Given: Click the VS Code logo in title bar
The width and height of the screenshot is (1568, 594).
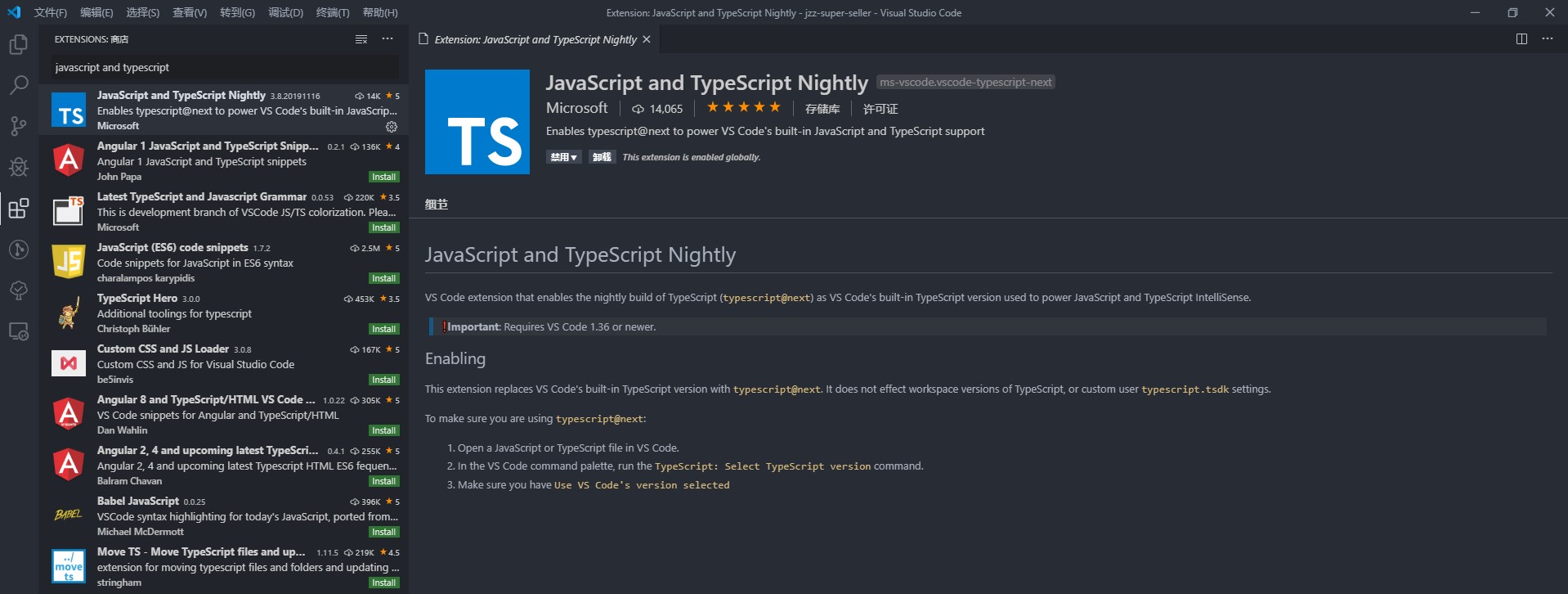Looking at the screenshot, I should tap(14, 12).
